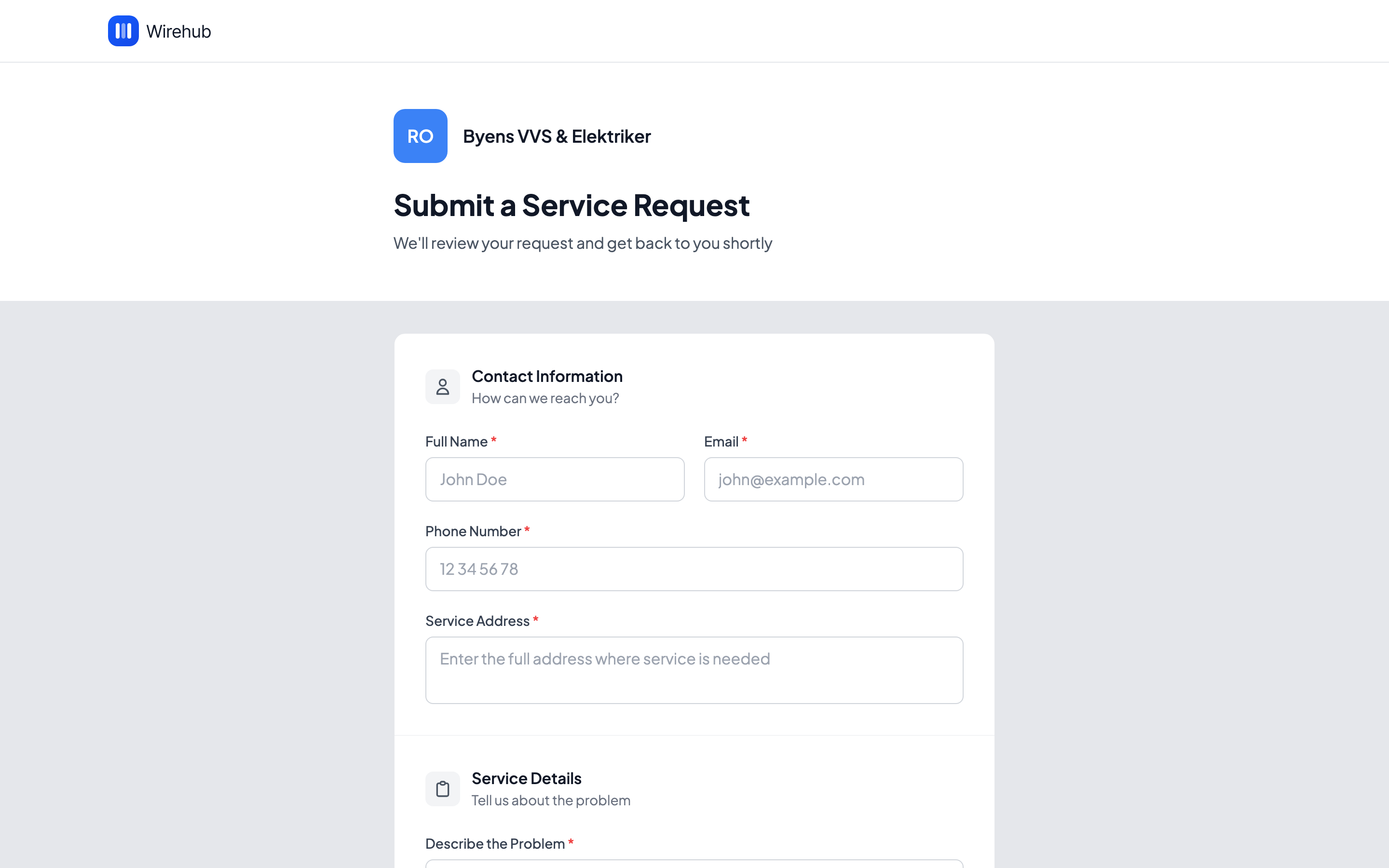Focus the Phone Number input field
The width and height of the screenshot is (1389, 868).
click(694, 569)
